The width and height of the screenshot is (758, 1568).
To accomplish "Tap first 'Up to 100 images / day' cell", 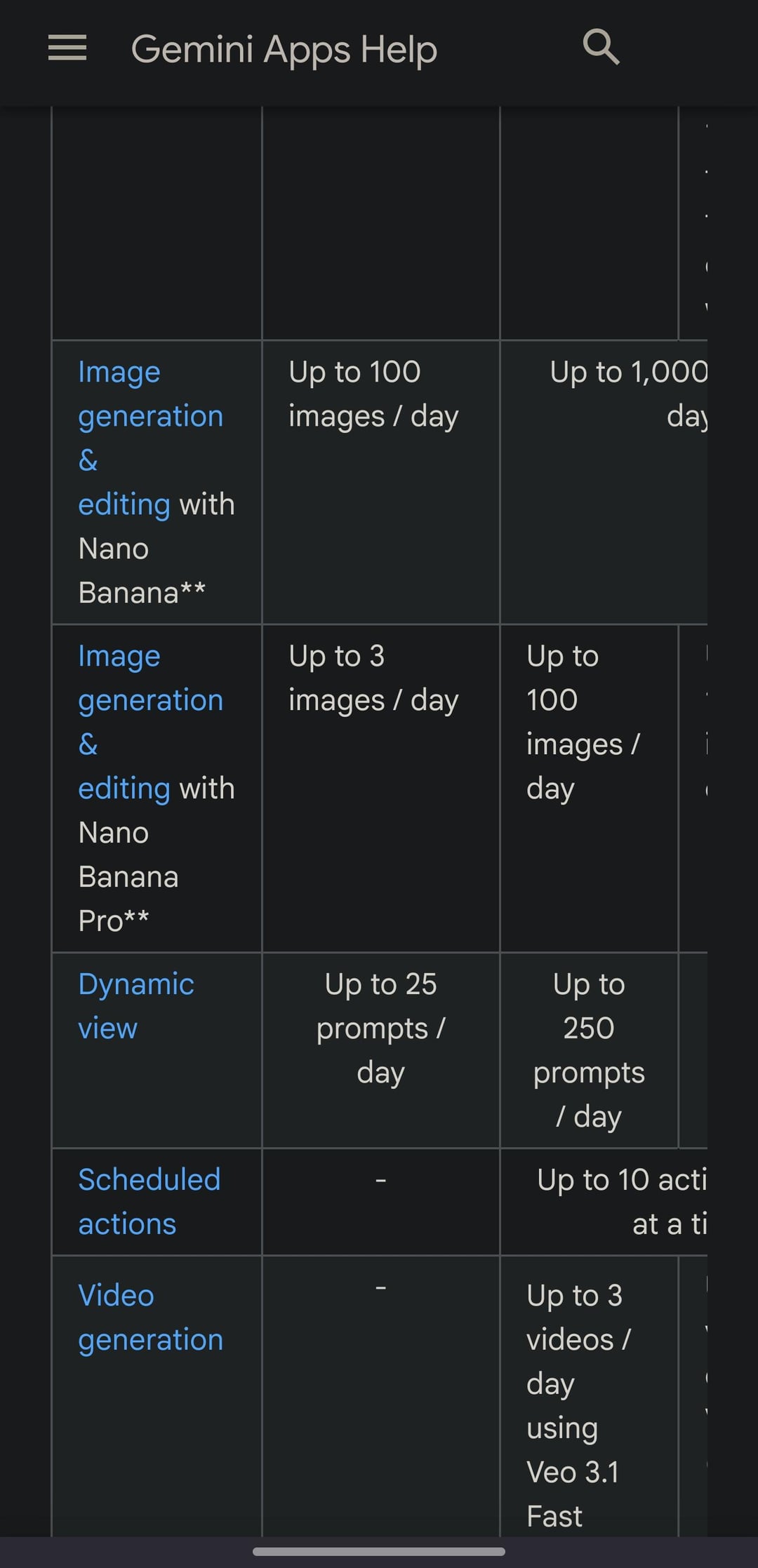I will click(x=373, y=394).
